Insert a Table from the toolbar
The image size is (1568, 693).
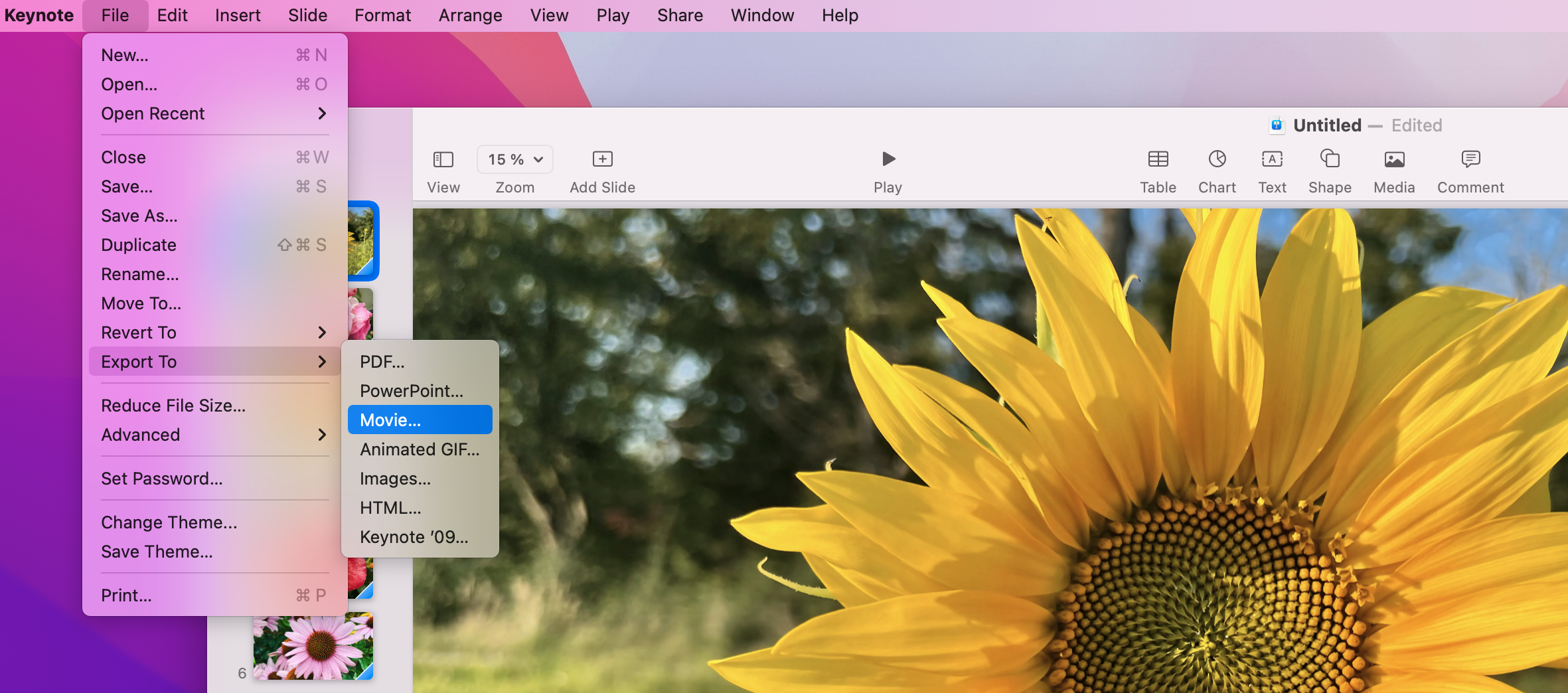pos(1158,159)
